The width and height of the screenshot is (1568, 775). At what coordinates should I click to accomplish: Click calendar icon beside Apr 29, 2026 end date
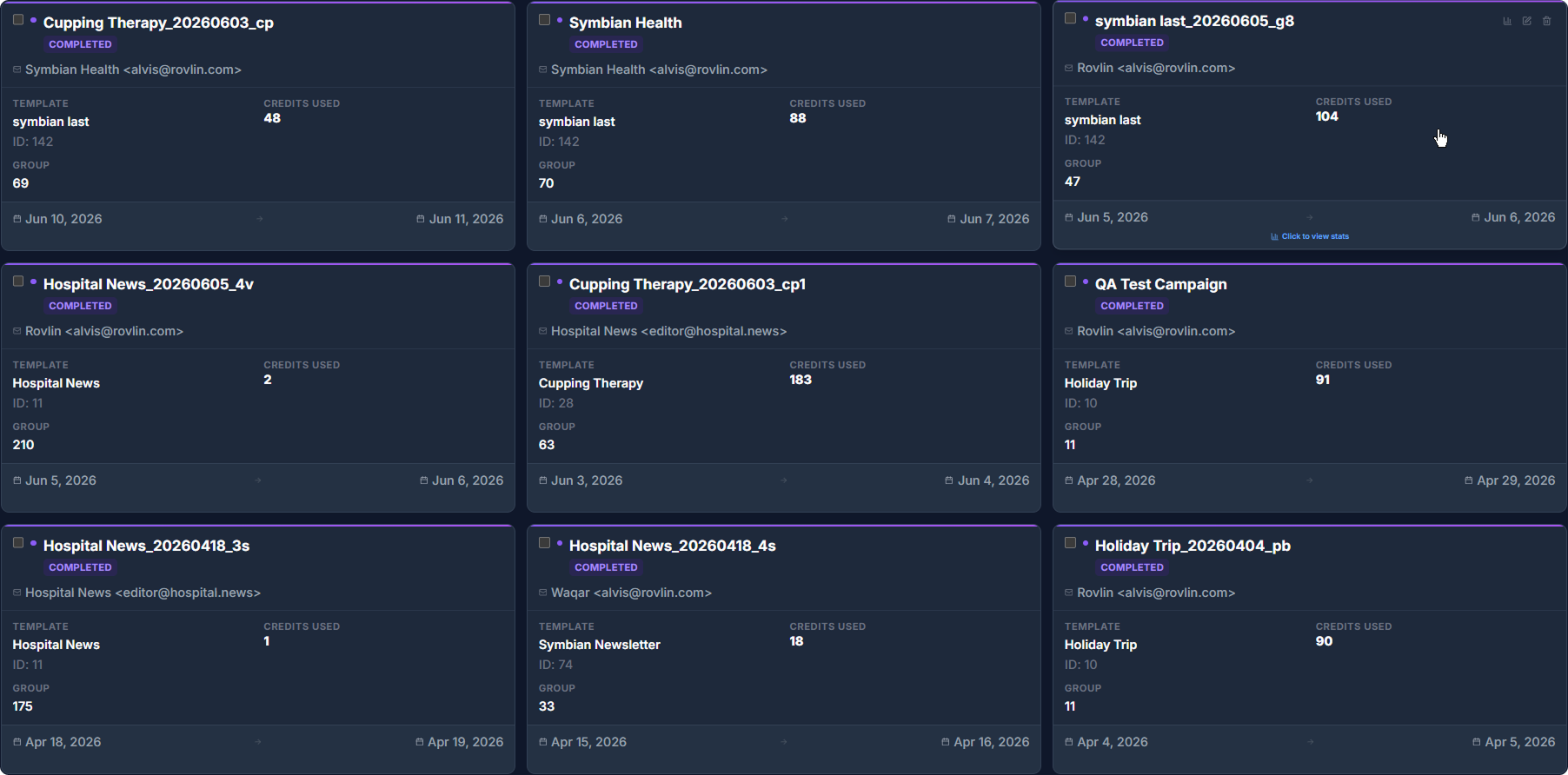(x=1469, y=480)
